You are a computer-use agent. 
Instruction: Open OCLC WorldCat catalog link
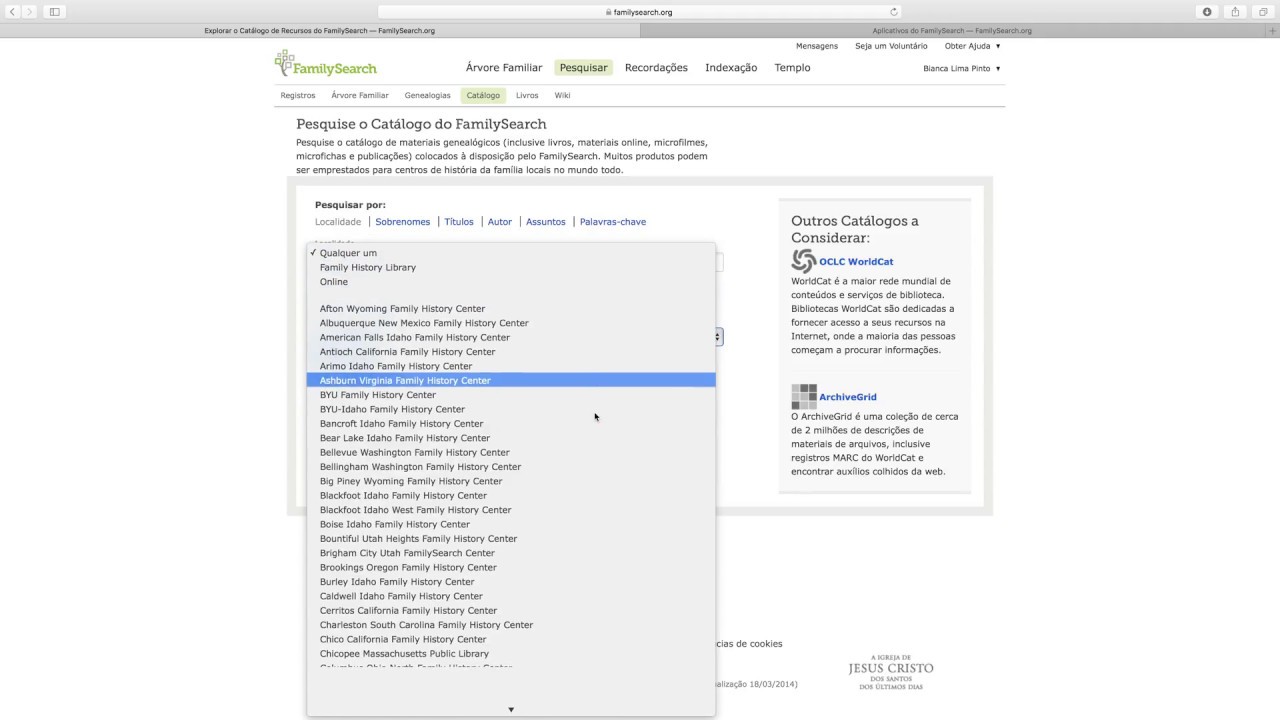click(856, 262)
